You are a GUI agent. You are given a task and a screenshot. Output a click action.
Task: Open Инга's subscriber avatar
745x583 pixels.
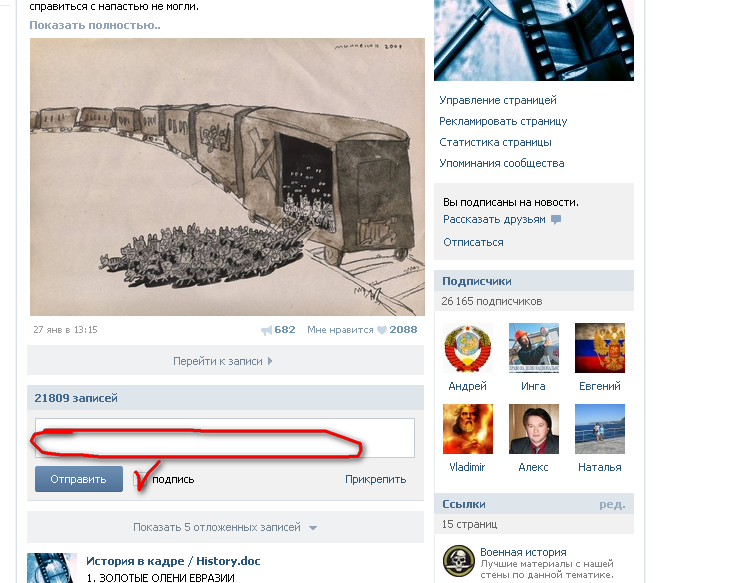point(534,348)
